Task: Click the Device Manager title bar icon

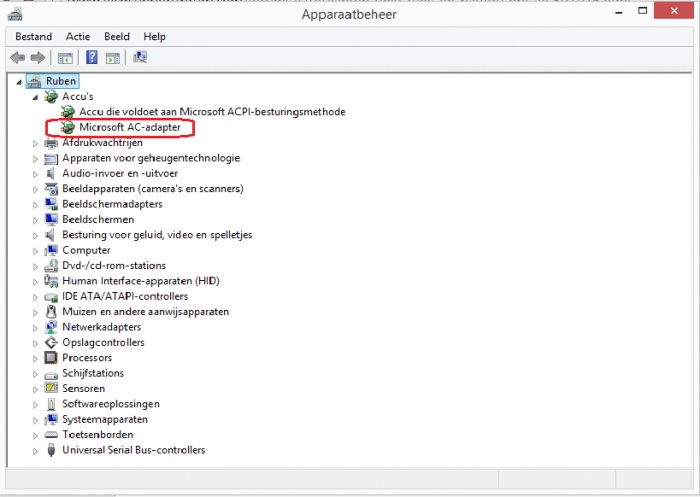Action: [15, 14]
